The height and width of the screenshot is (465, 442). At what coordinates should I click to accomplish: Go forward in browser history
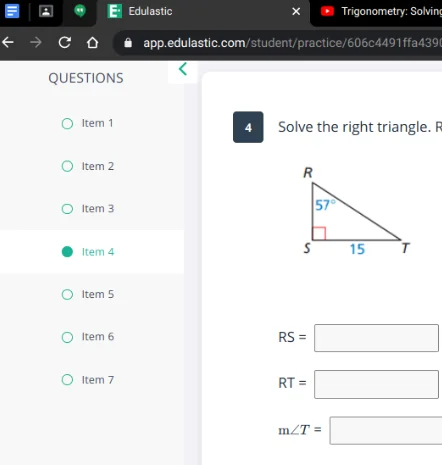coord(36,42)
